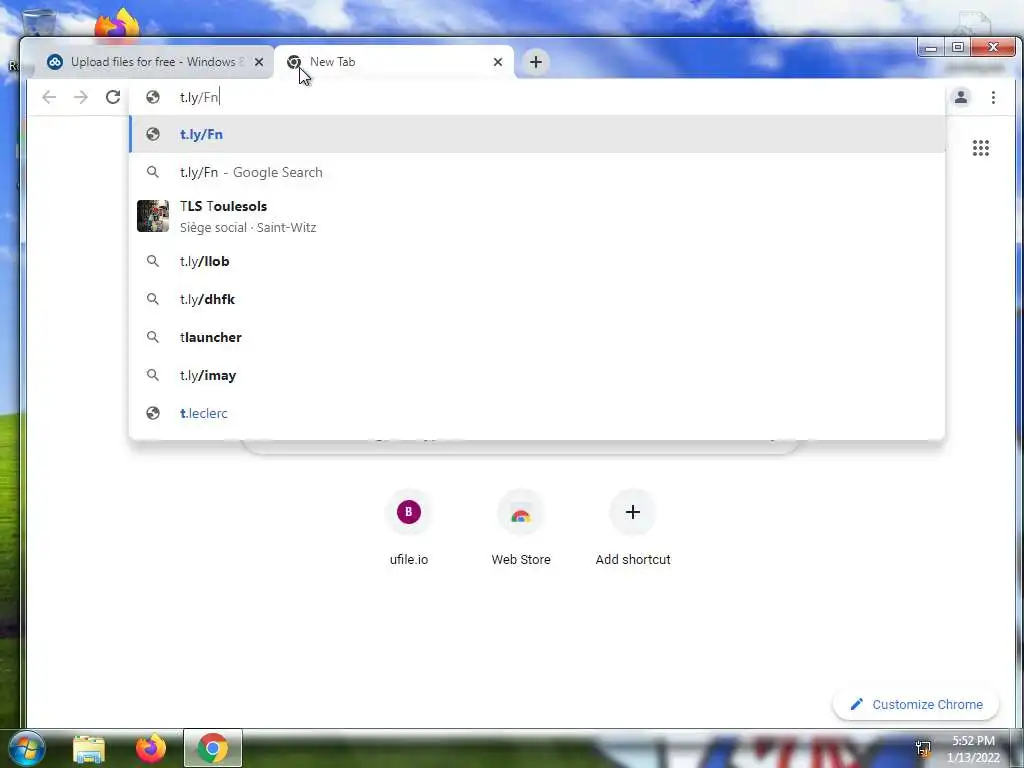This screenshot has width=1024, height=768.
Task: Click TLS Toulesols thumbnail image
Action: click(153, 216)
